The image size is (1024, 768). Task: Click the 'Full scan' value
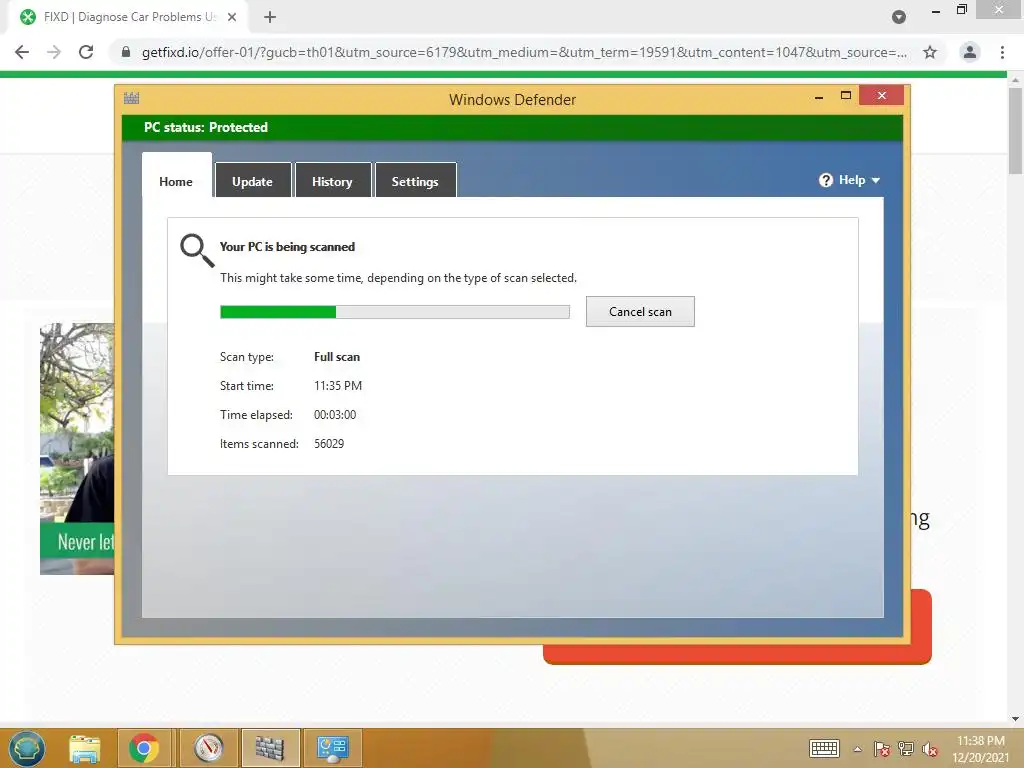337,357
